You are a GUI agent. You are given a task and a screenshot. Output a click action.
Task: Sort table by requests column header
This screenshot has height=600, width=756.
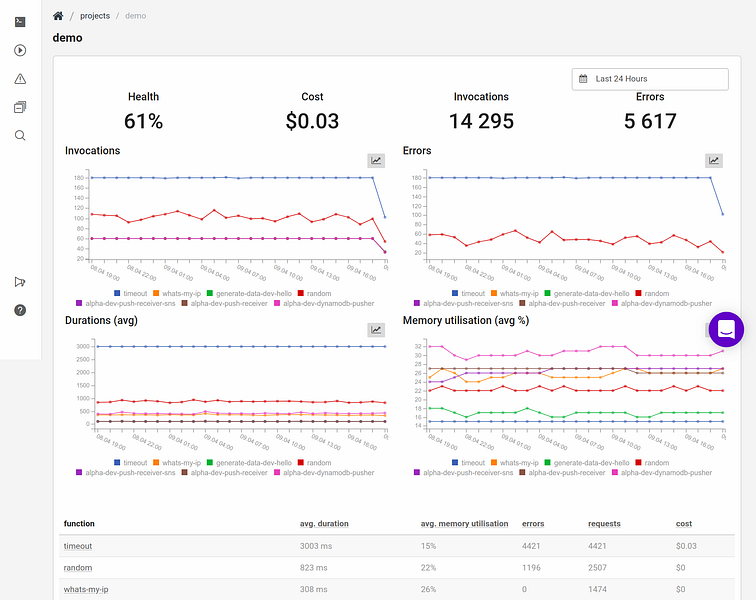604,524
